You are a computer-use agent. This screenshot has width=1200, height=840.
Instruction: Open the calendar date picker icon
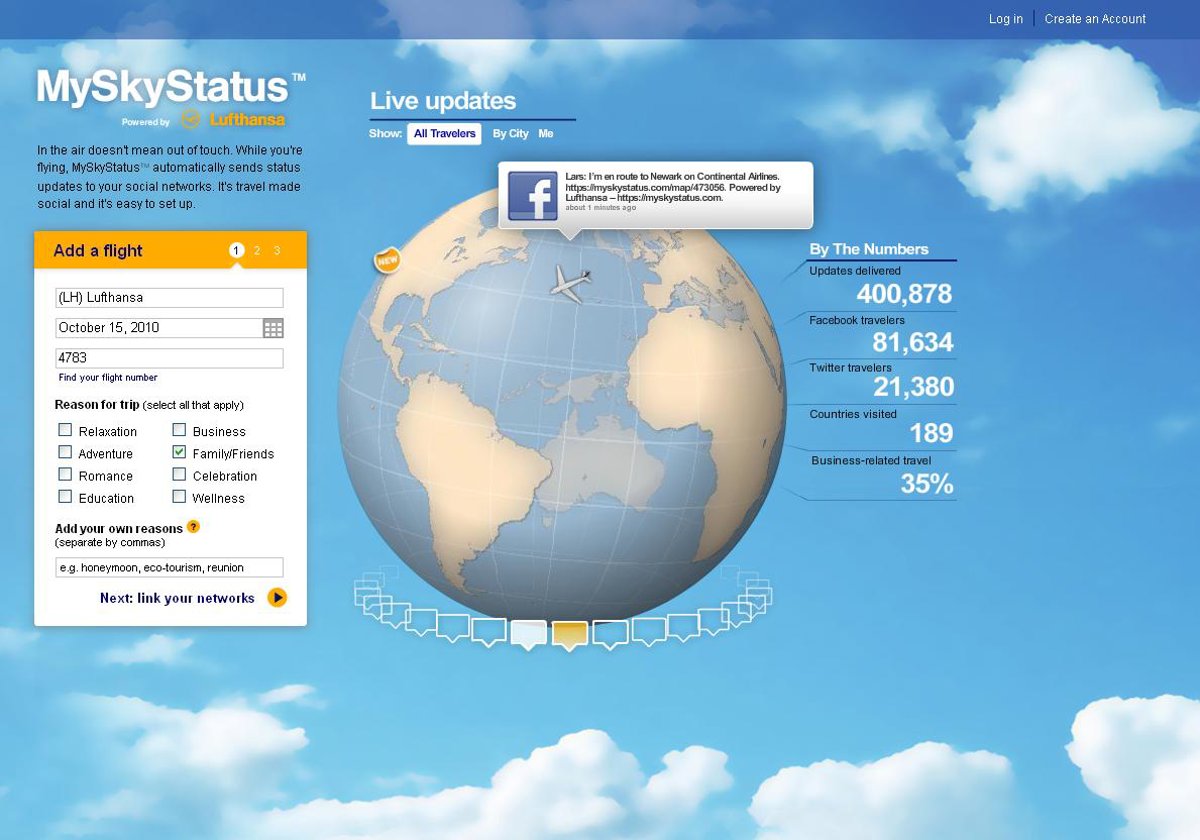coord(273,328)
